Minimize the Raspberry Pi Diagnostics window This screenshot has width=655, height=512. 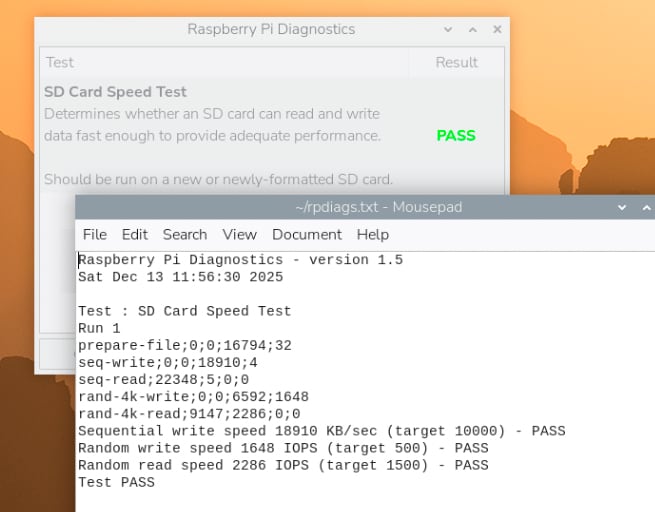pos(448,30)
